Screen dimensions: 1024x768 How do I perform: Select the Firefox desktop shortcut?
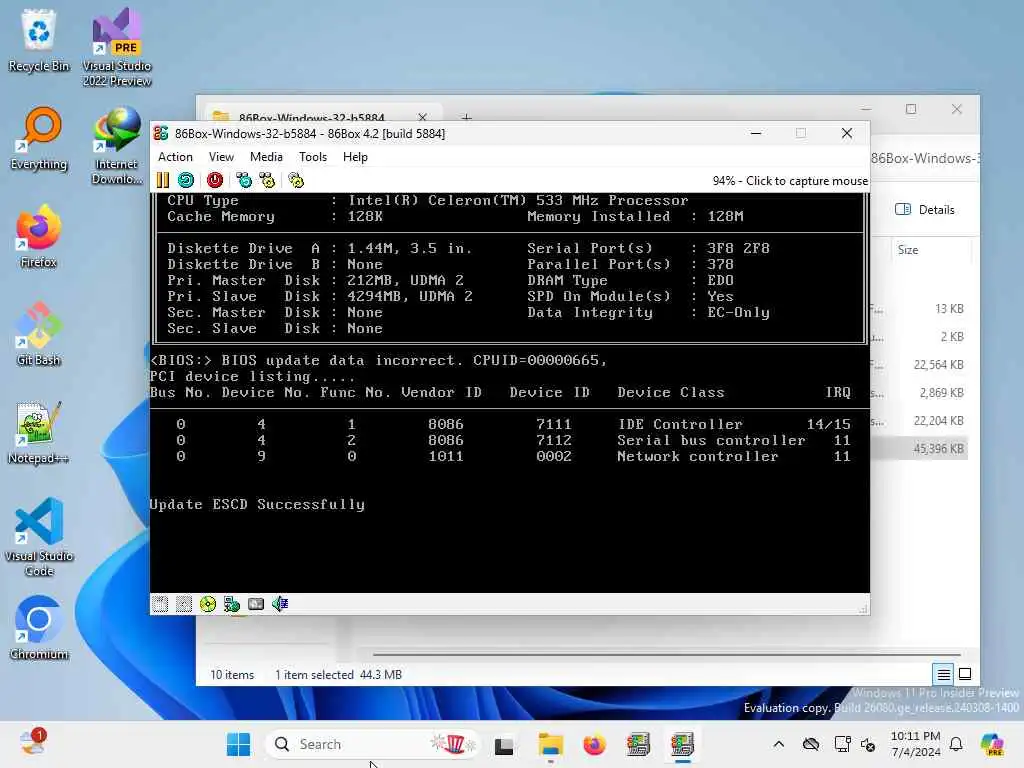coord(39,237)
